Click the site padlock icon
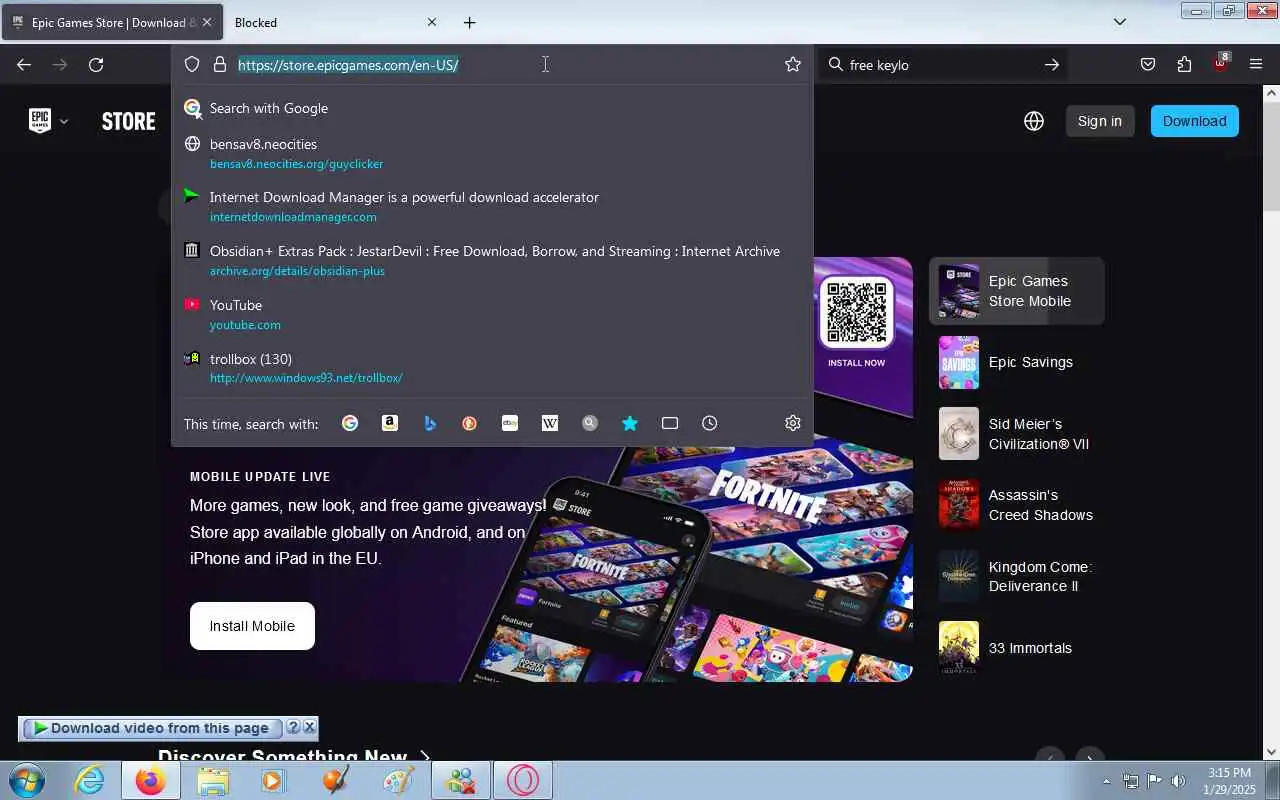This screenshot has height=800, width=1280. [x=220, y=64]
